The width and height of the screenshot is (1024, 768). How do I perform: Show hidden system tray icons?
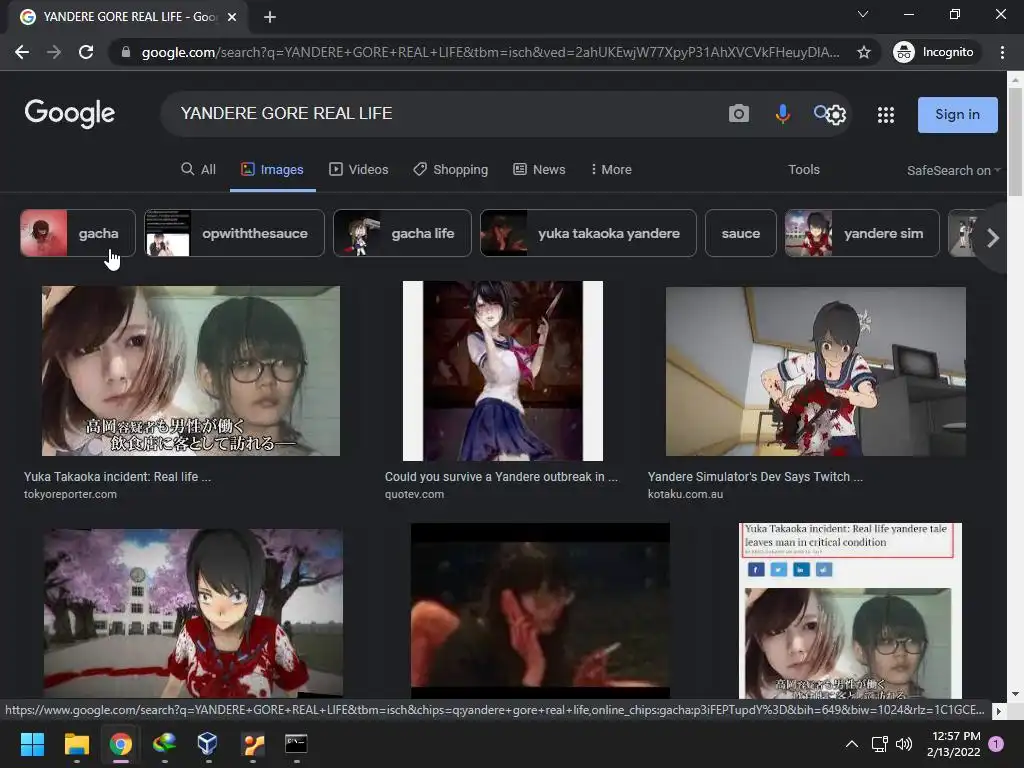[852, 744]
